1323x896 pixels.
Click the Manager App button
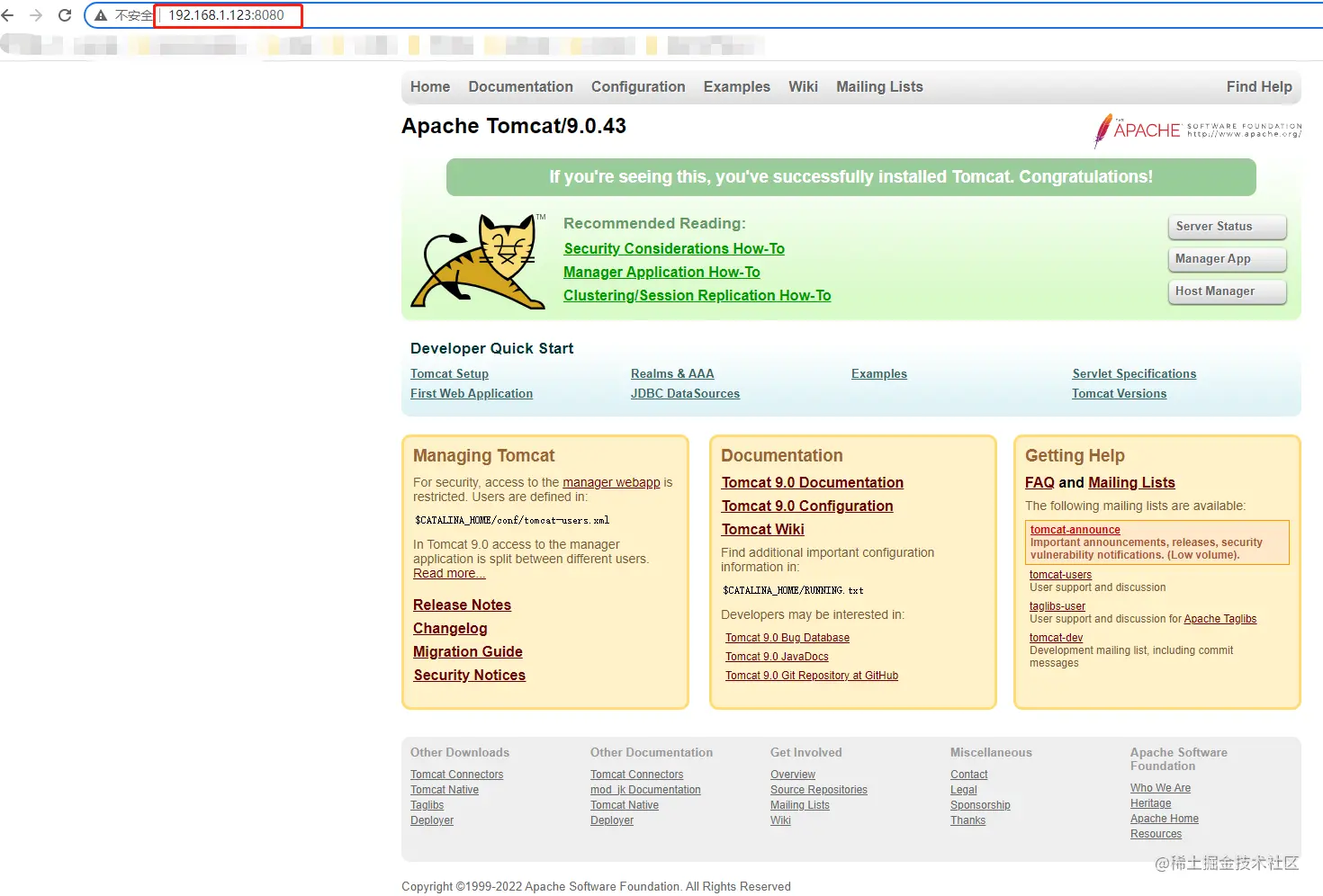click(1227, 259)
